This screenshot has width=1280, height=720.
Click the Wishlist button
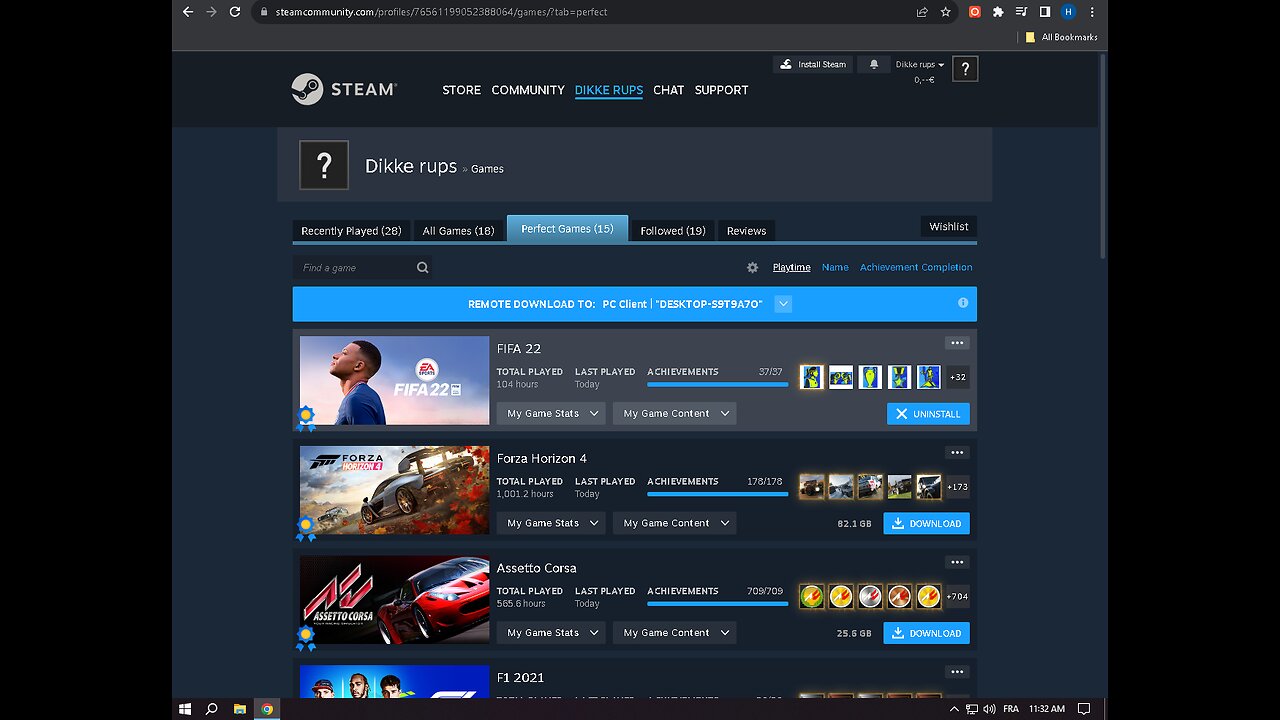point(948,226)
